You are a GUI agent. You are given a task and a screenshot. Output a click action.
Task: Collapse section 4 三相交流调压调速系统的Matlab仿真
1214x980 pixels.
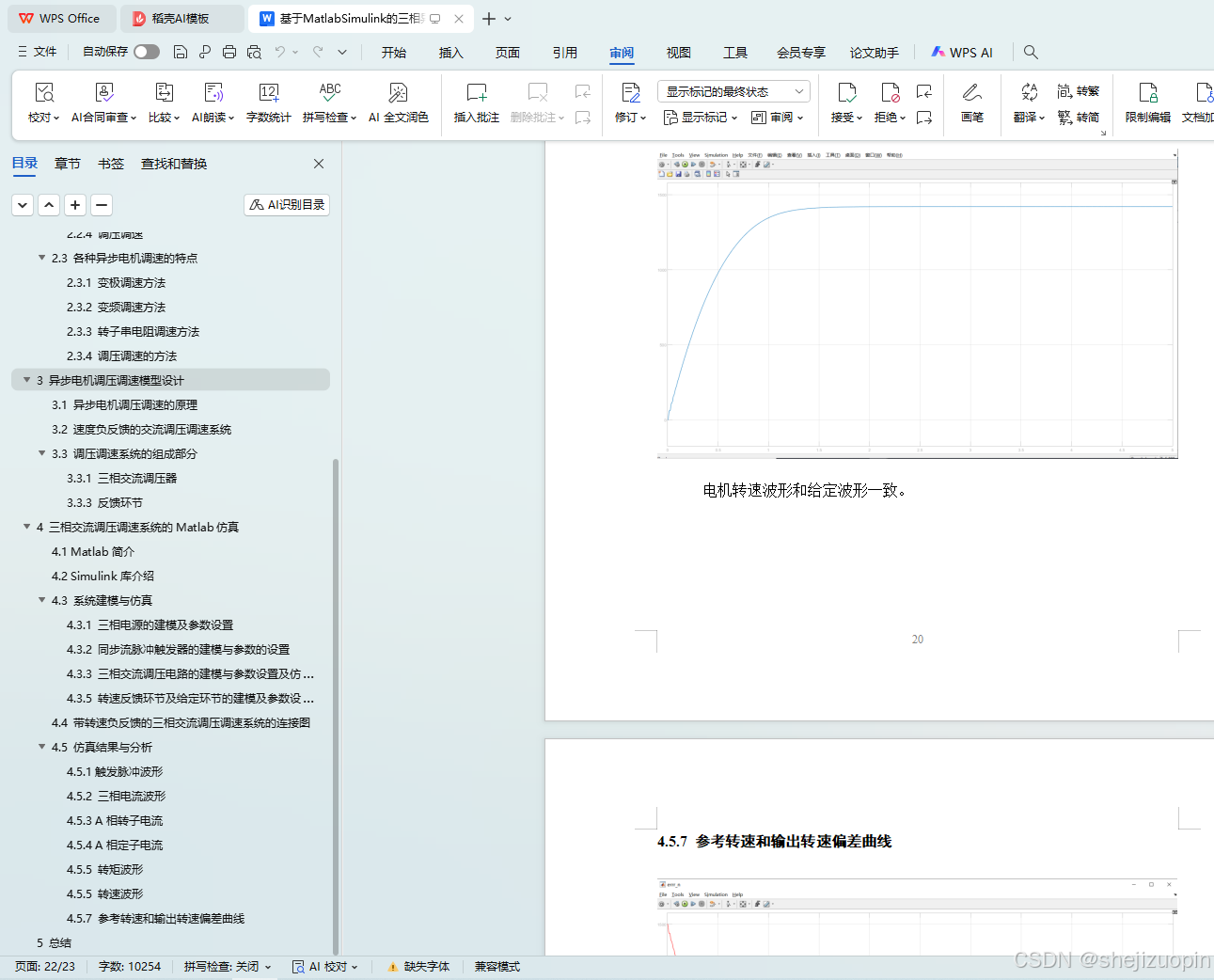26,527
